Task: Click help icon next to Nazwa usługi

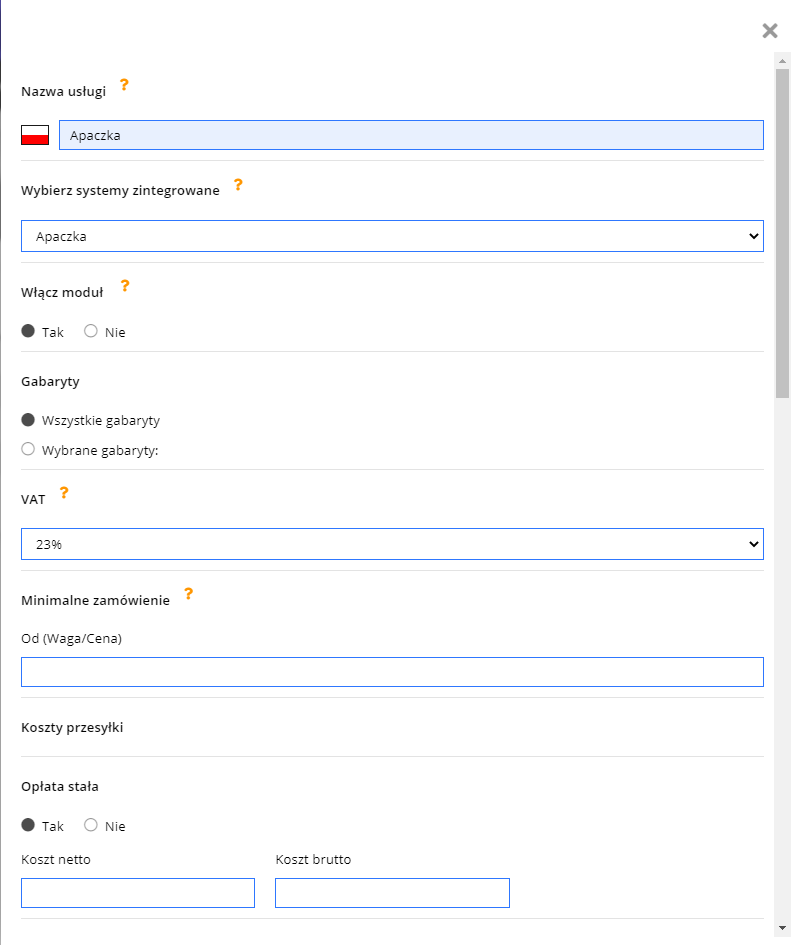Action: click(x=124, y=85)
